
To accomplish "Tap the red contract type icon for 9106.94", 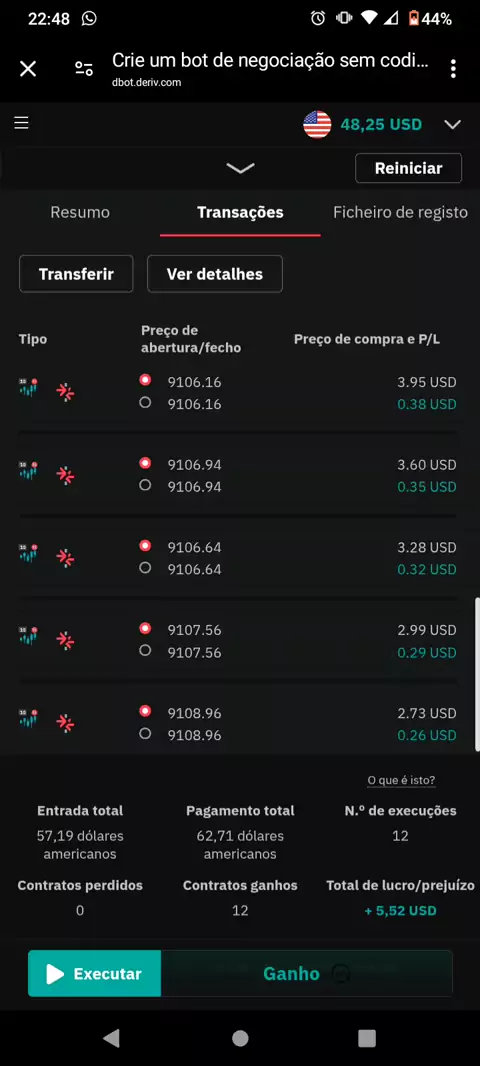I will [x=65, y=475].
